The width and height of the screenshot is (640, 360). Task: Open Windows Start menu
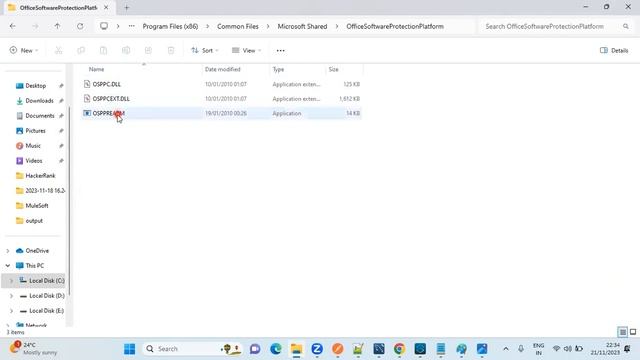[x=129, y=349]
